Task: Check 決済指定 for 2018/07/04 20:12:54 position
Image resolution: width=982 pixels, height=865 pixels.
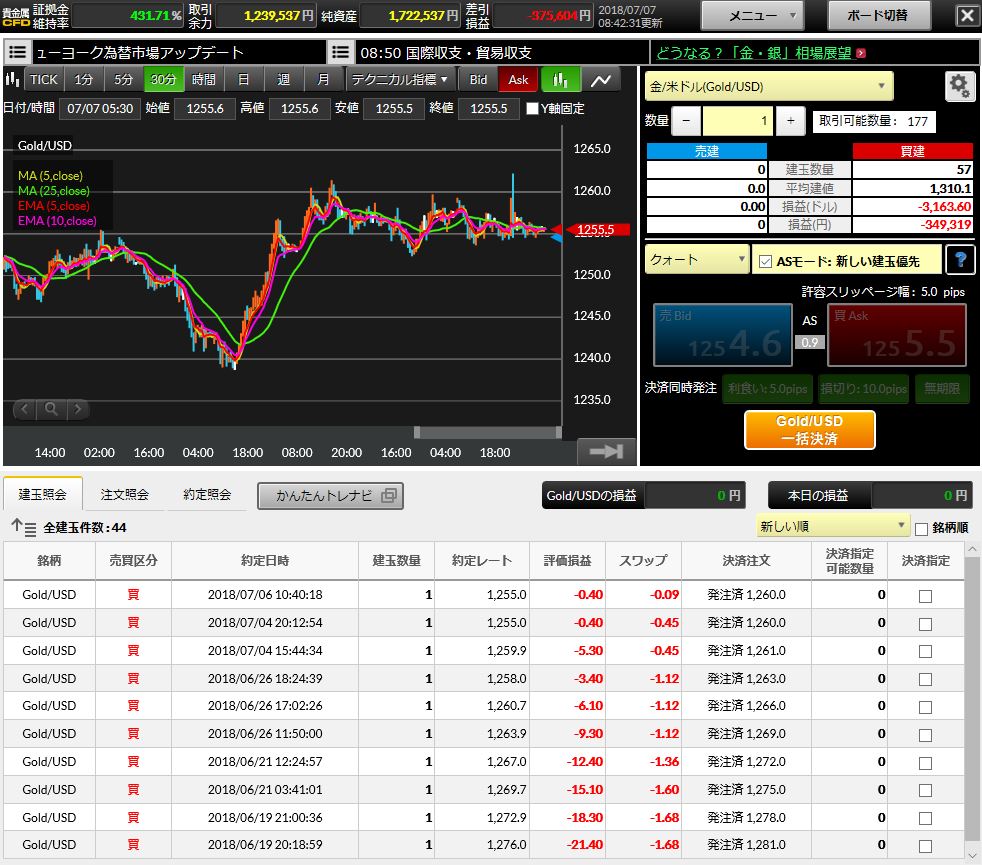Action: point(925,624)
